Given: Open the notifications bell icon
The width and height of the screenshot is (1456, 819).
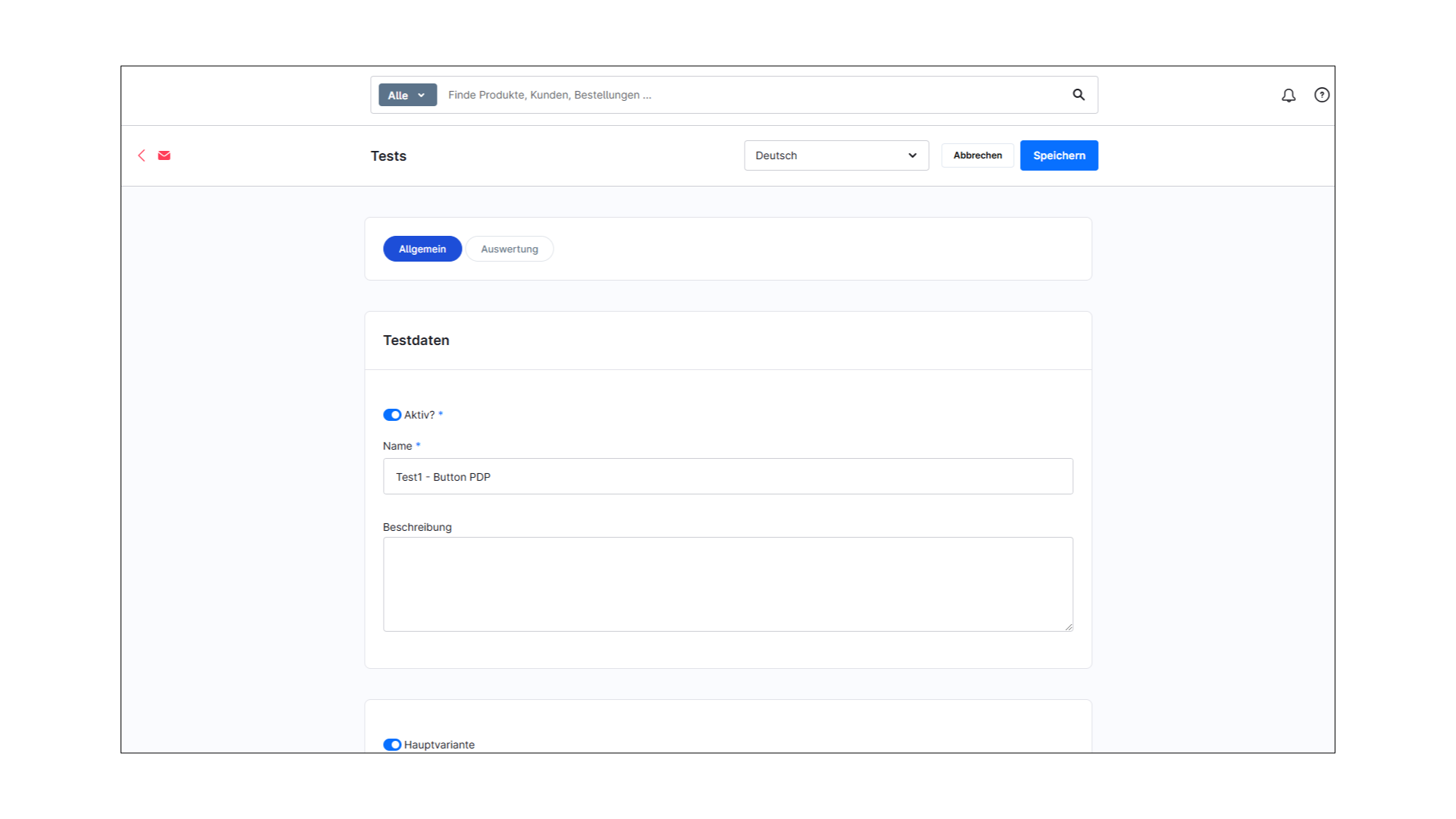Looking at the screenshot, I should [1288, 95].
